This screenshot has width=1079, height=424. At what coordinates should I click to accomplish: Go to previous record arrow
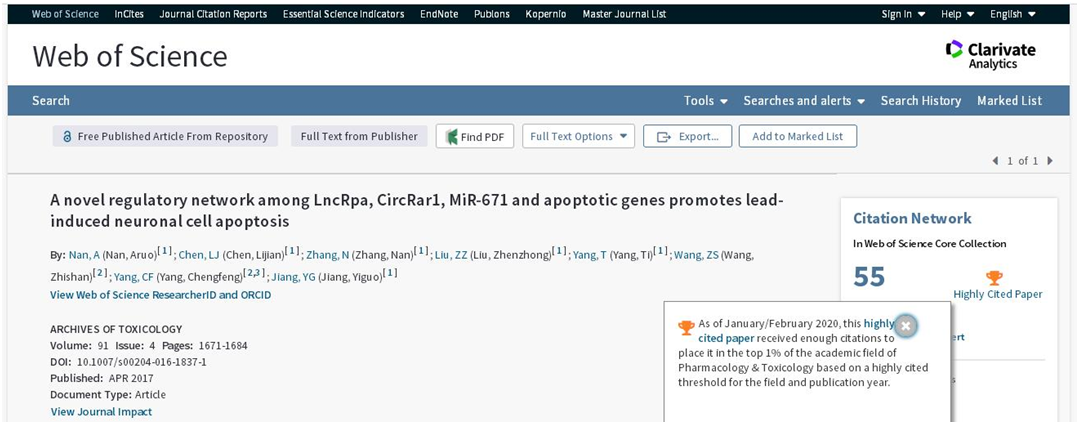(995, 161)
